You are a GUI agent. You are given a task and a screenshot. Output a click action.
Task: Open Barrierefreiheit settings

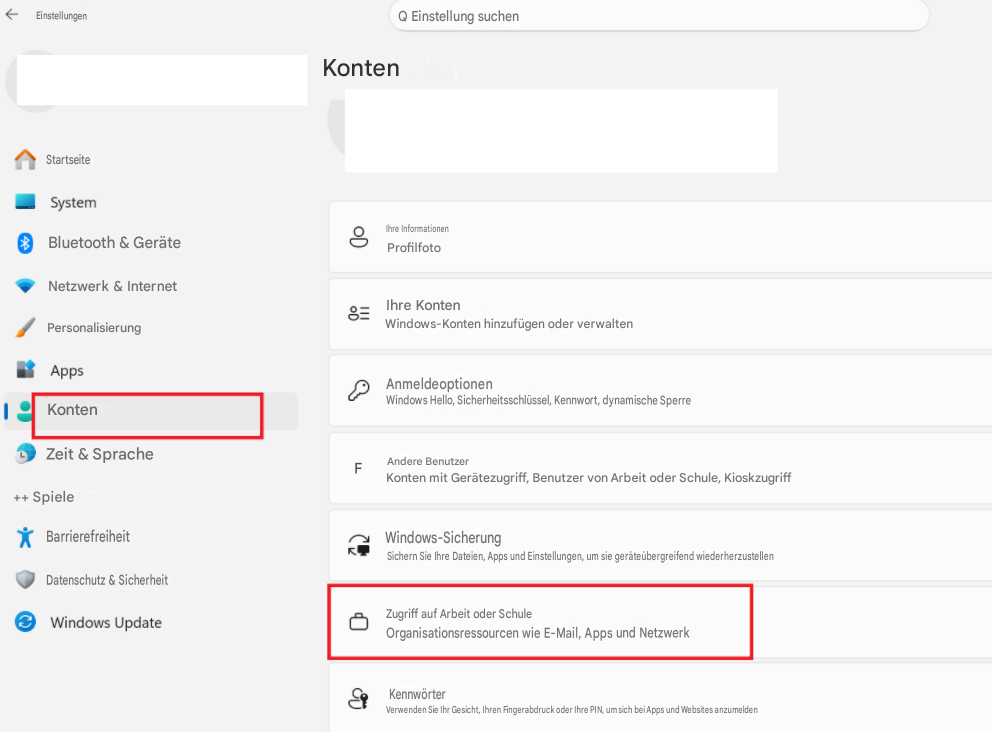[x=151, y=537]
